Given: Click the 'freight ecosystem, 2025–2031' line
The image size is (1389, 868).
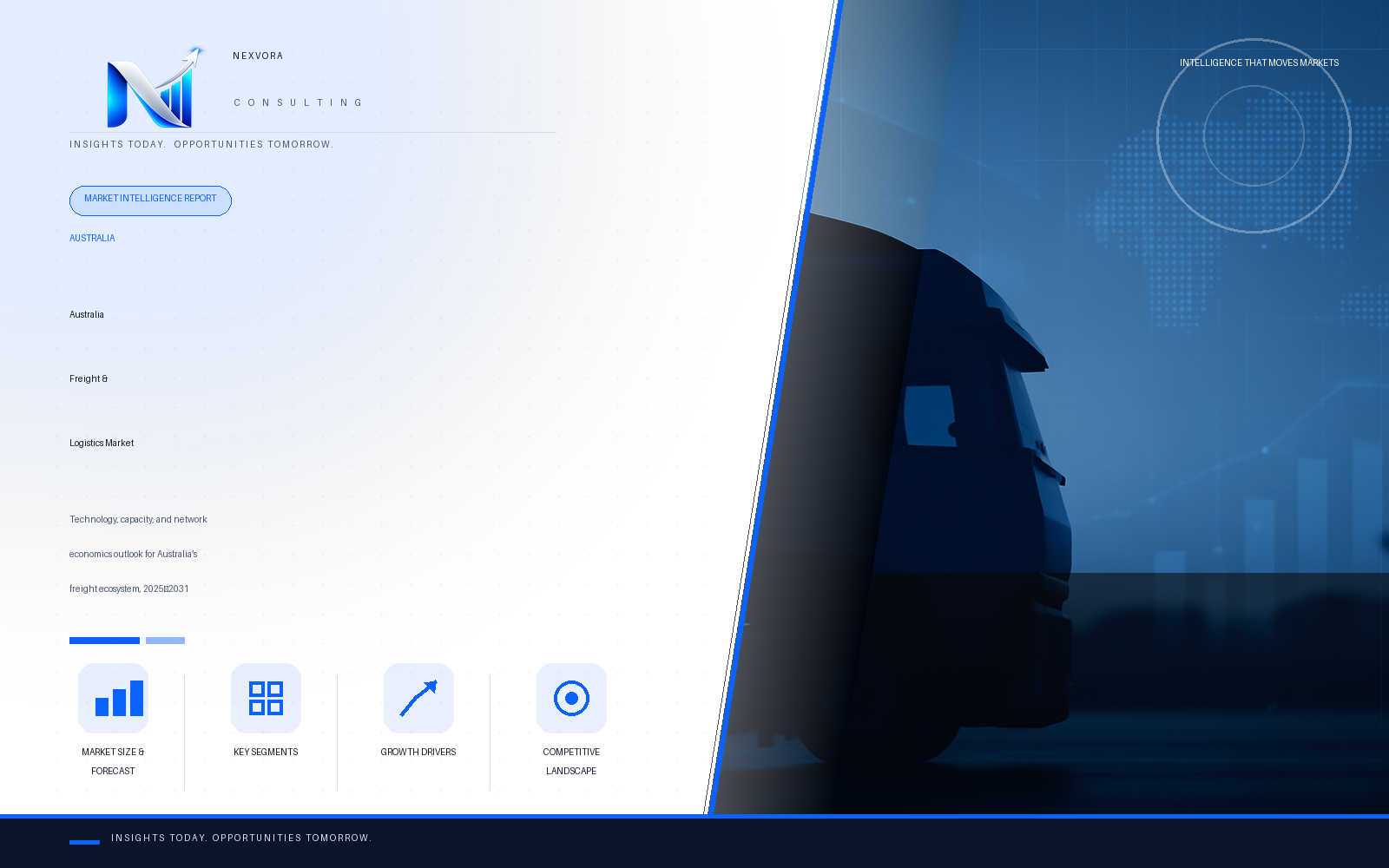Looking at the screenshot, I should (129, 589).
